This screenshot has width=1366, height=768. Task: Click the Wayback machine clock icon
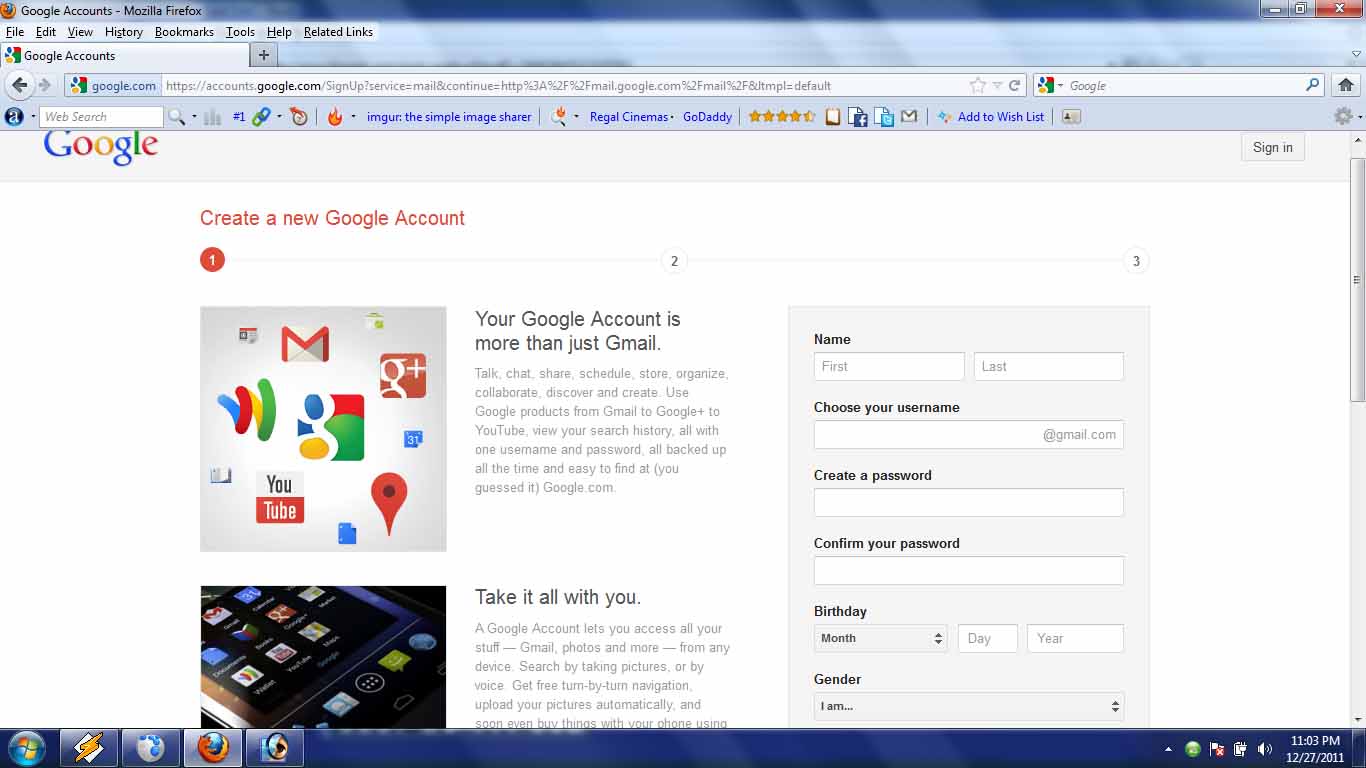[299, 117]
